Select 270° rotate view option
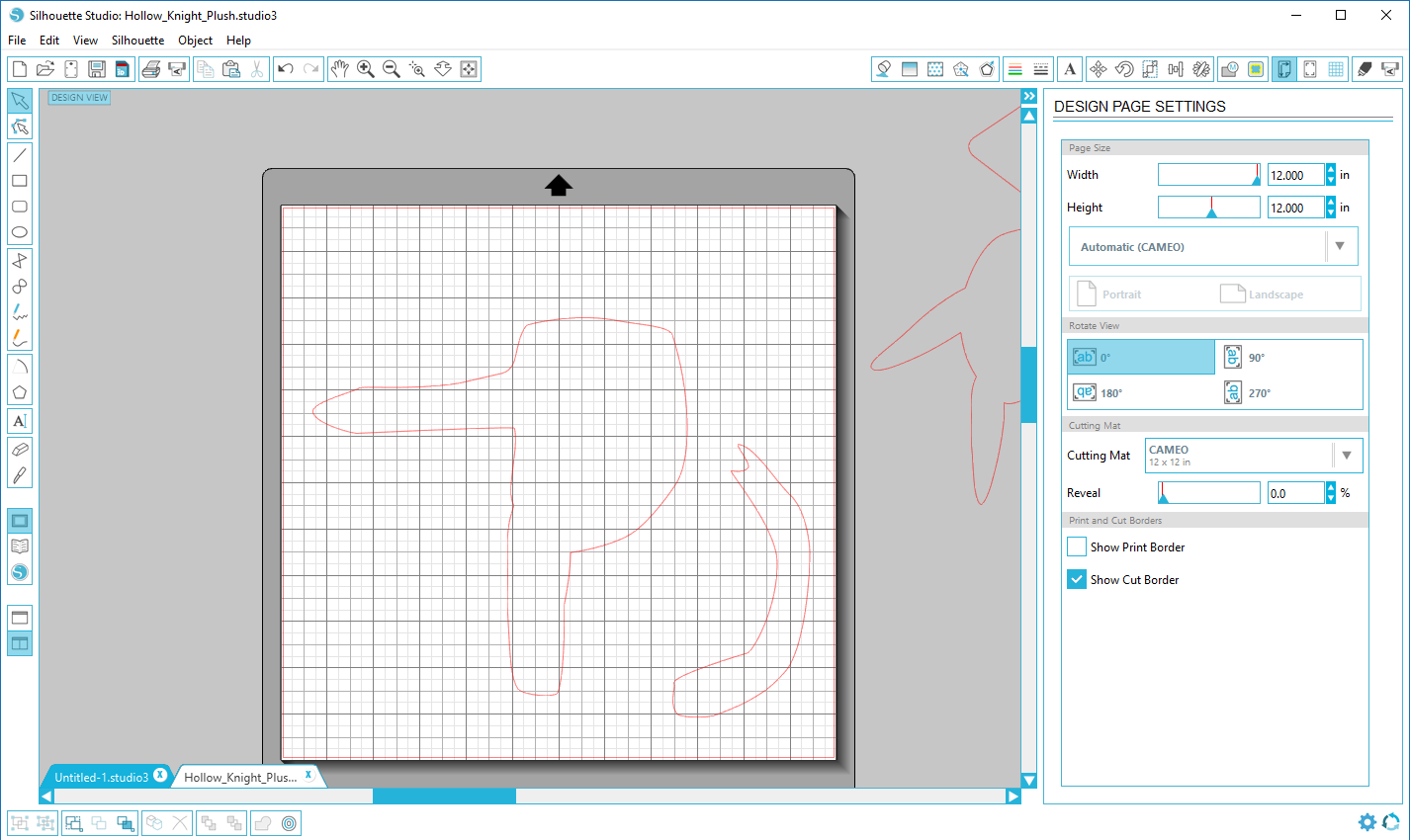 pyautogui.click(x=1289, y=392)
